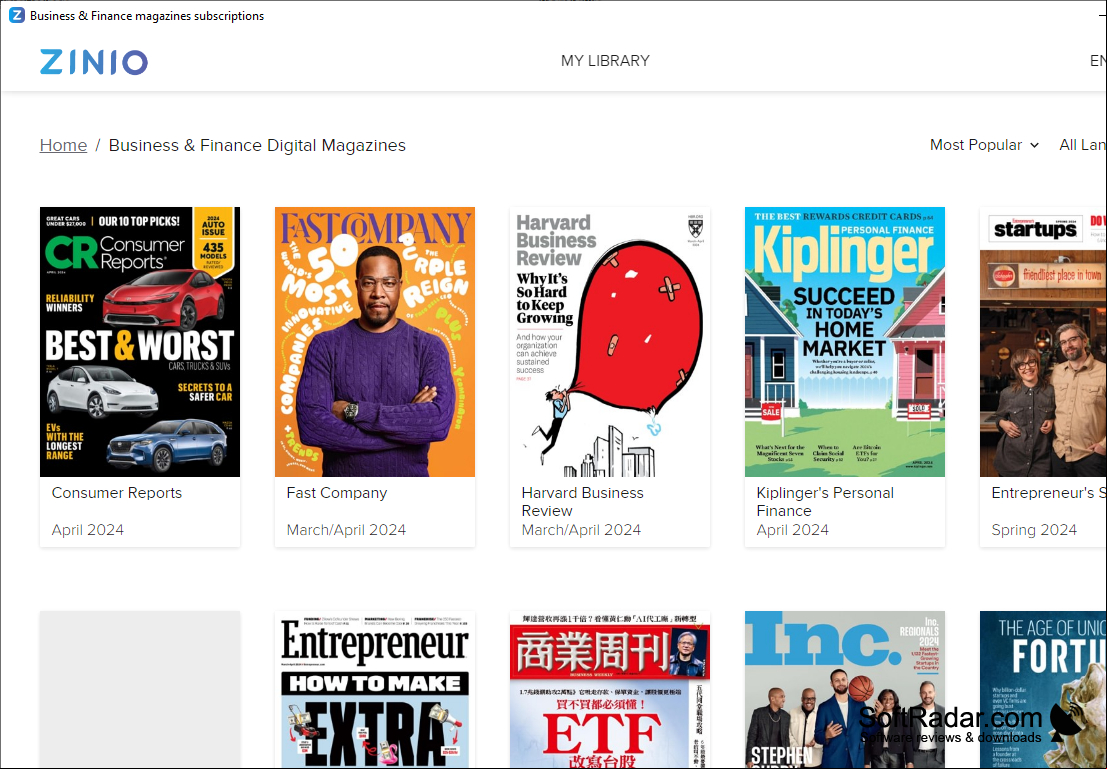Image resolution: width=1107 pixels, height=769 pixels.
Task: Open the Harvard Business Review cover
Action: (x=610, y=342)
